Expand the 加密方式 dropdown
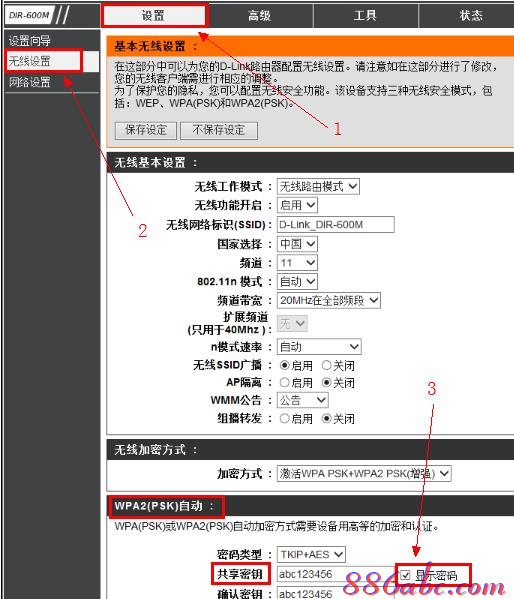 pyautogui.click(x=364, y=474)
